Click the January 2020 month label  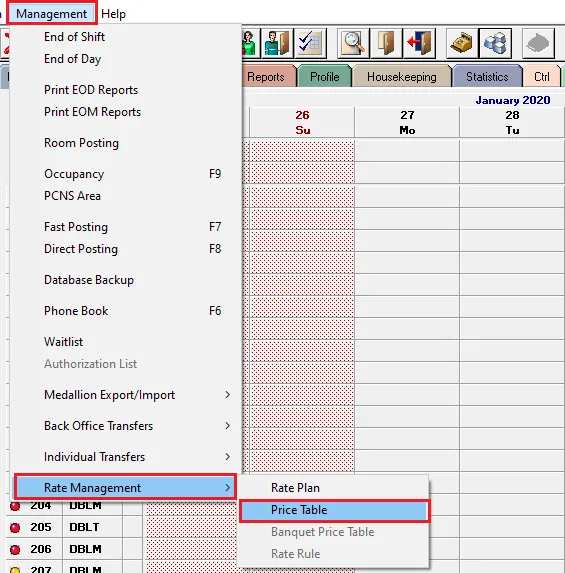(513, 100)
